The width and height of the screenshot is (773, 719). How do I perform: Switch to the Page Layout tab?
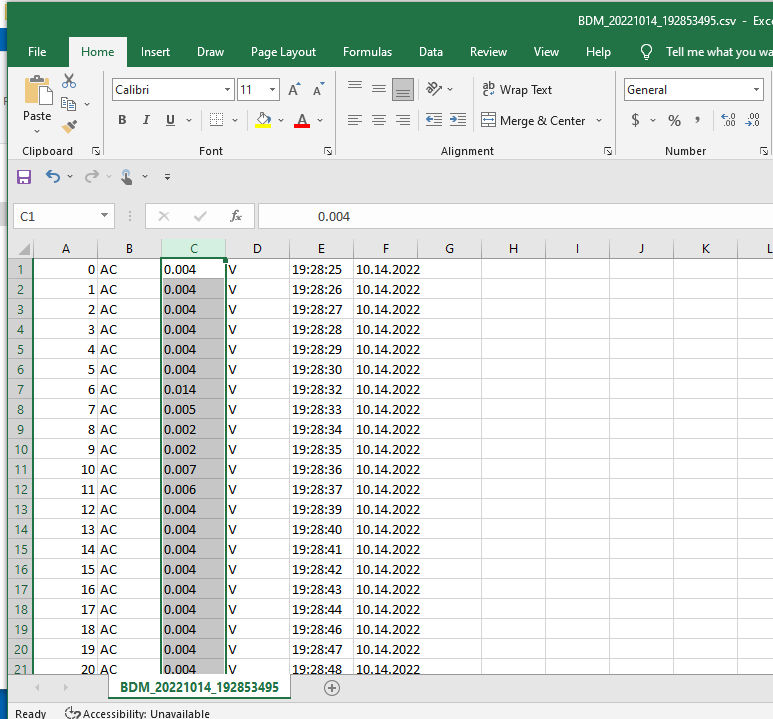(x=283, y=52)
